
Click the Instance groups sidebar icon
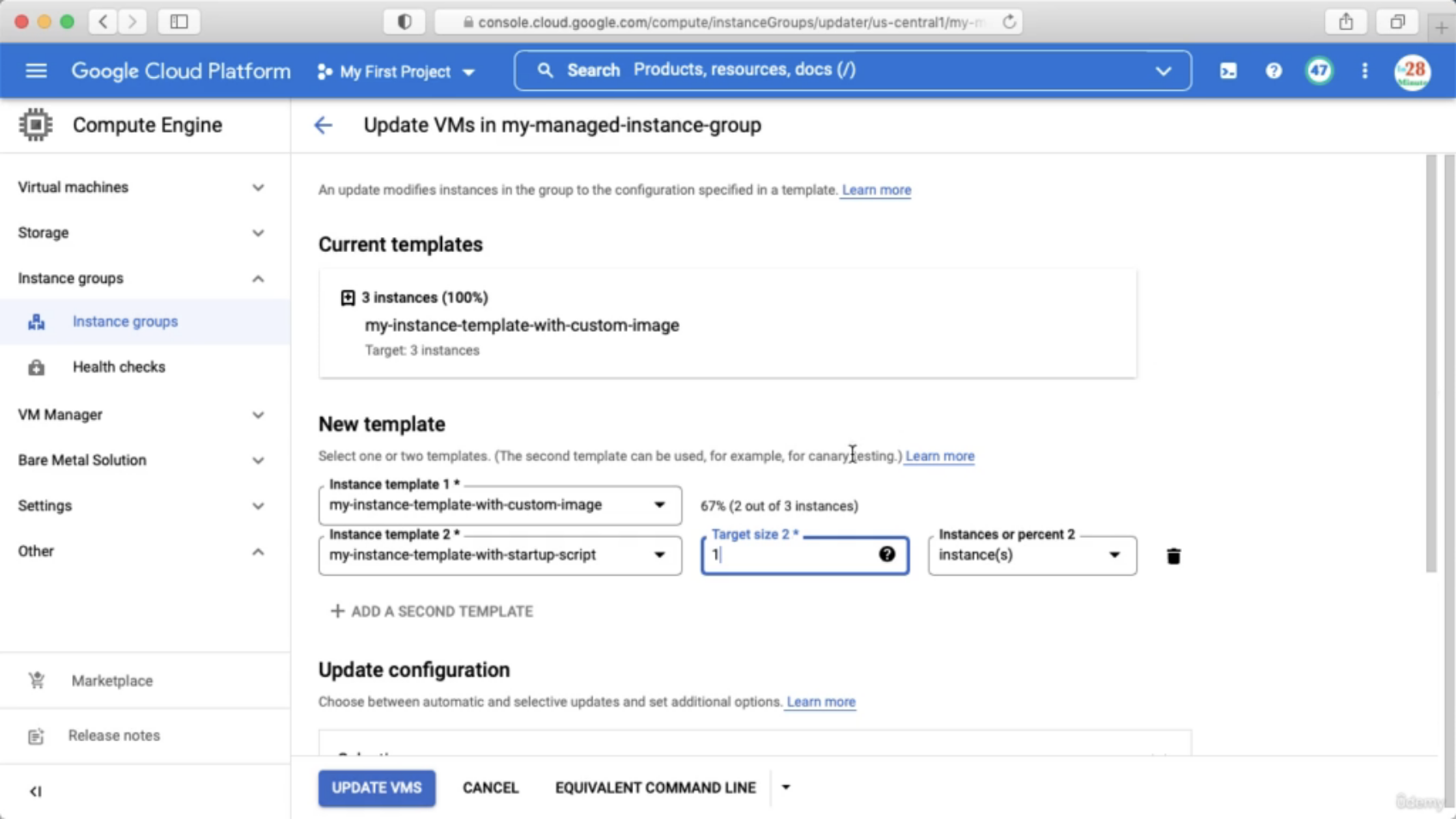(36, 322)
